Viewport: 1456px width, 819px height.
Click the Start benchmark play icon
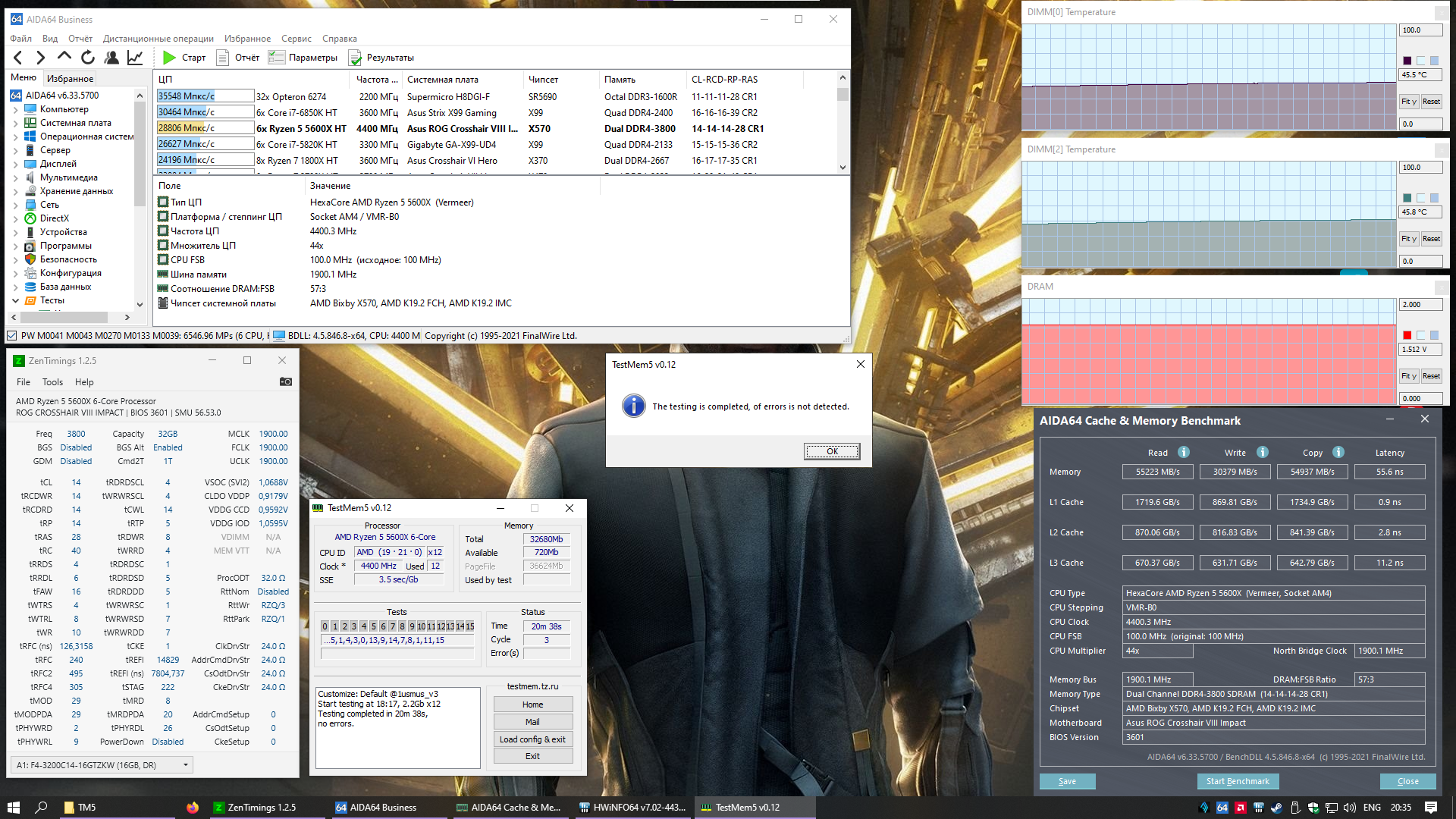coord(169,58)
